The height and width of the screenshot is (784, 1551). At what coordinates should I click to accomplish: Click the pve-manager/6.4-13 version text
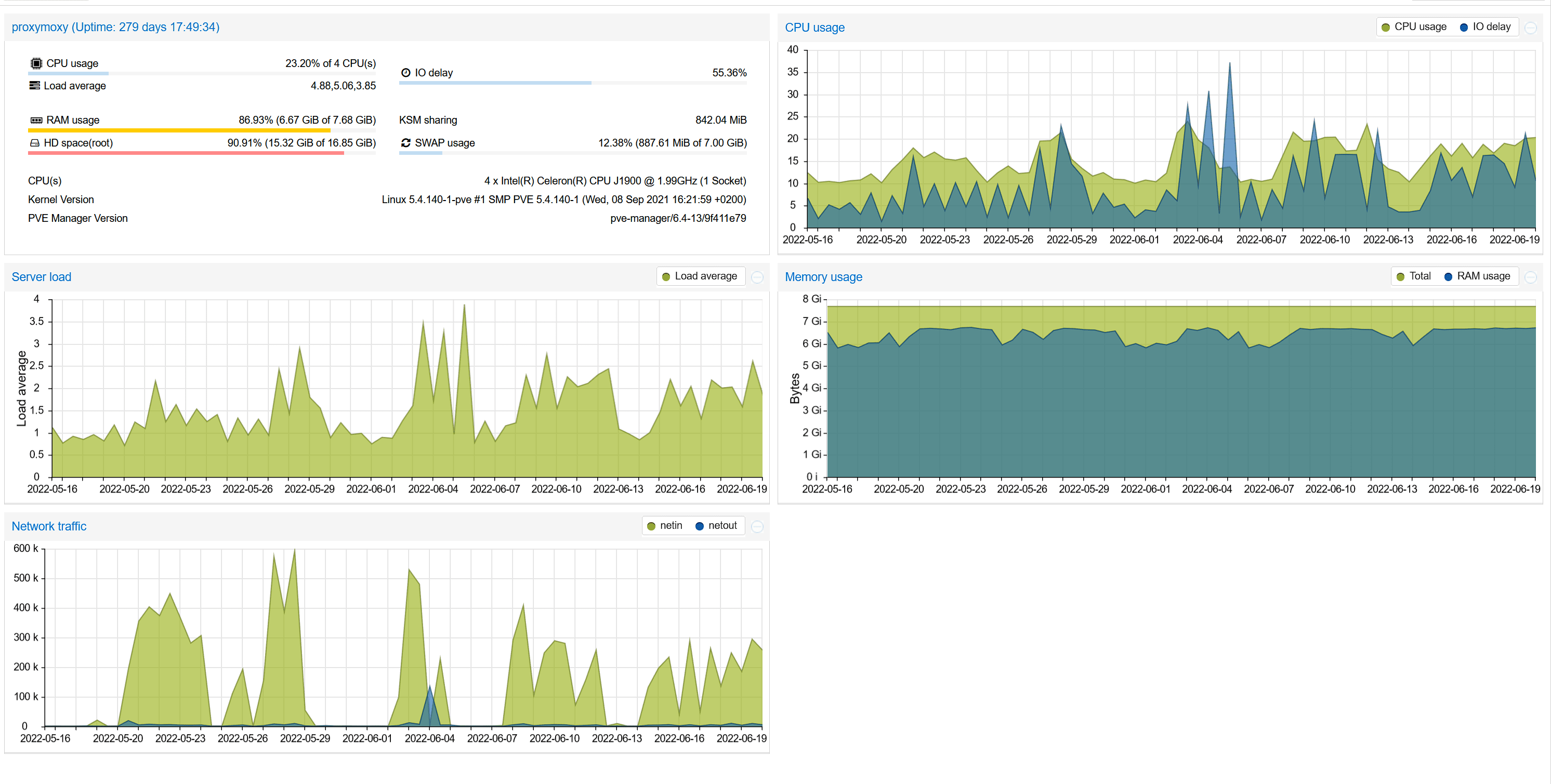point(678,218)
